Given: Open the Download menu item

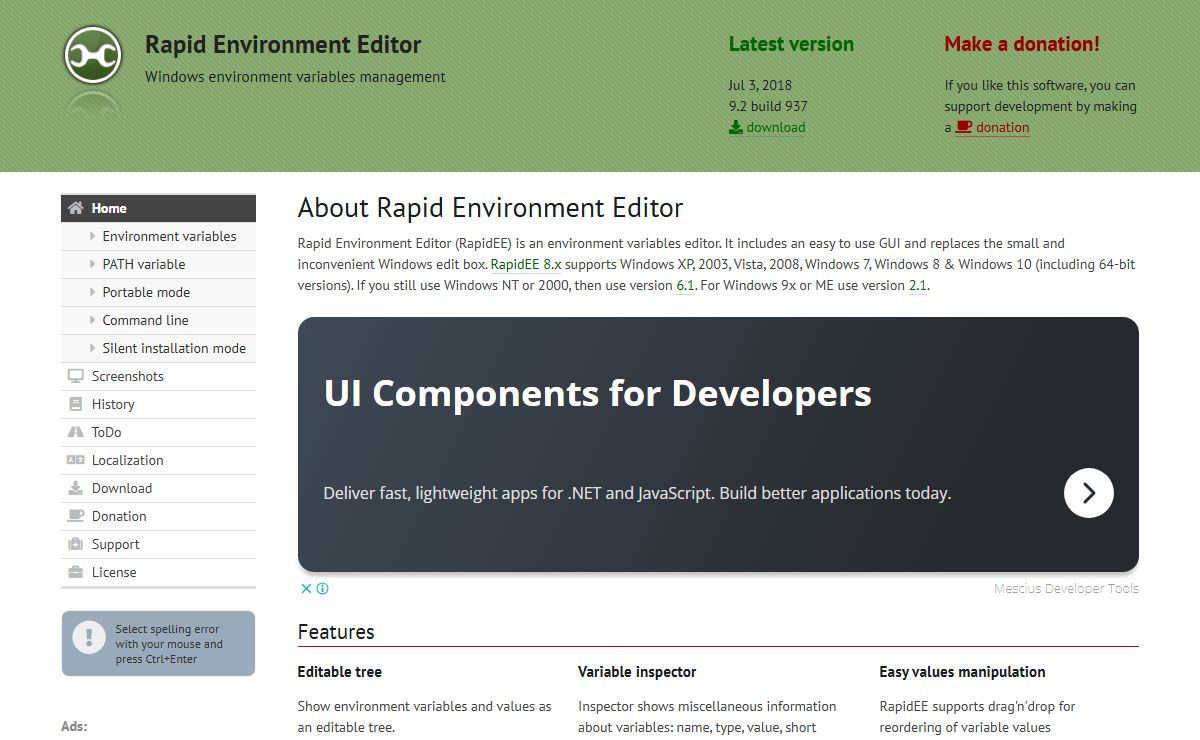Looking at the screenshot, I should 159,488.
